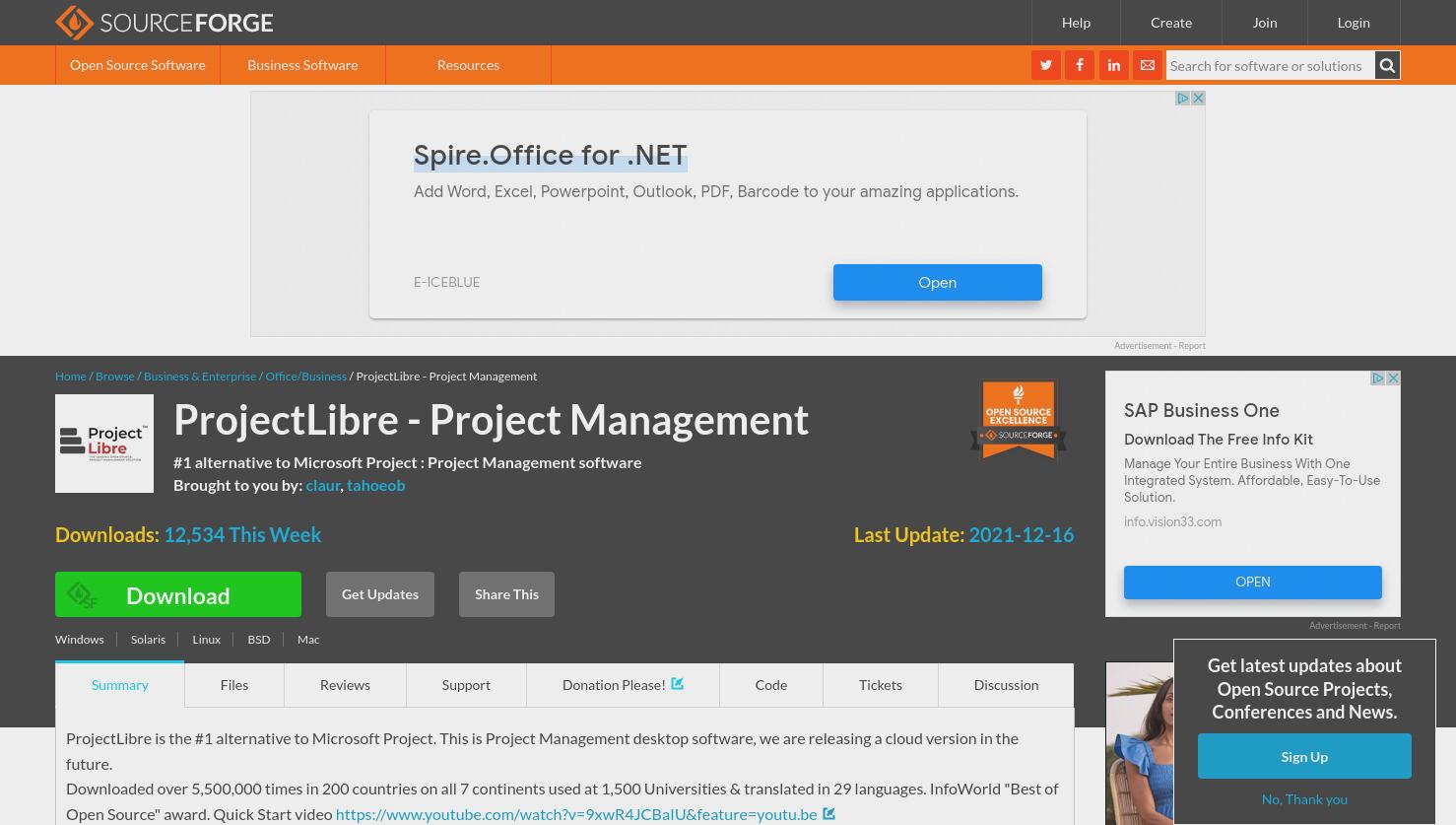Open claur's profile link

pyautogui.click(x=323, y=485)
